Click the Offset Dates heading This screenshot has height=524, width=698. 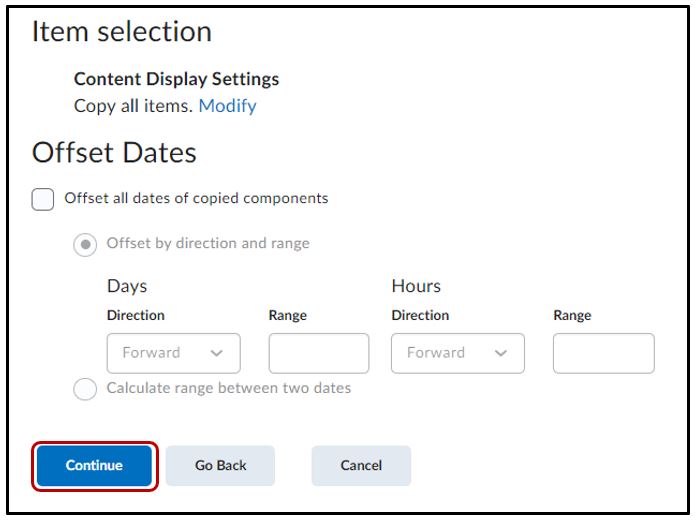point(114,152)
